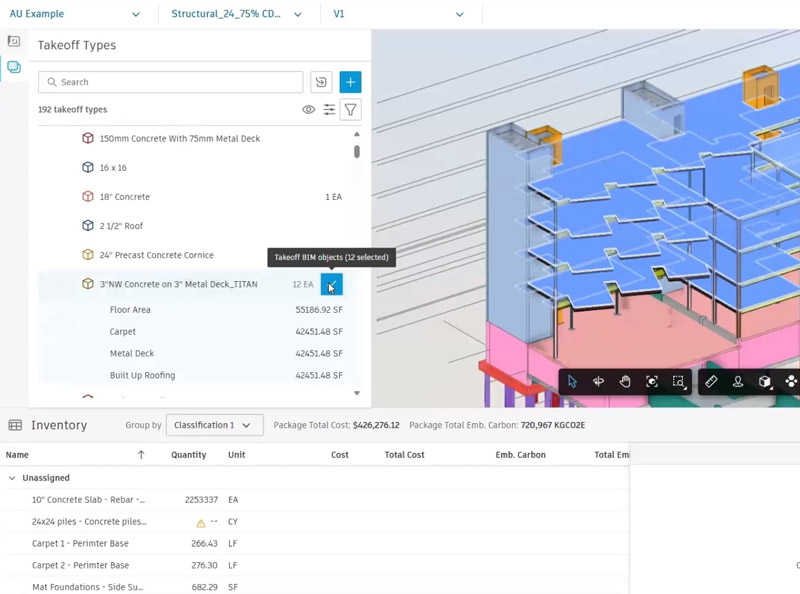Click the blue add takeoff type button
Screen dimensions: 800x594
click(x=350, y=82)
